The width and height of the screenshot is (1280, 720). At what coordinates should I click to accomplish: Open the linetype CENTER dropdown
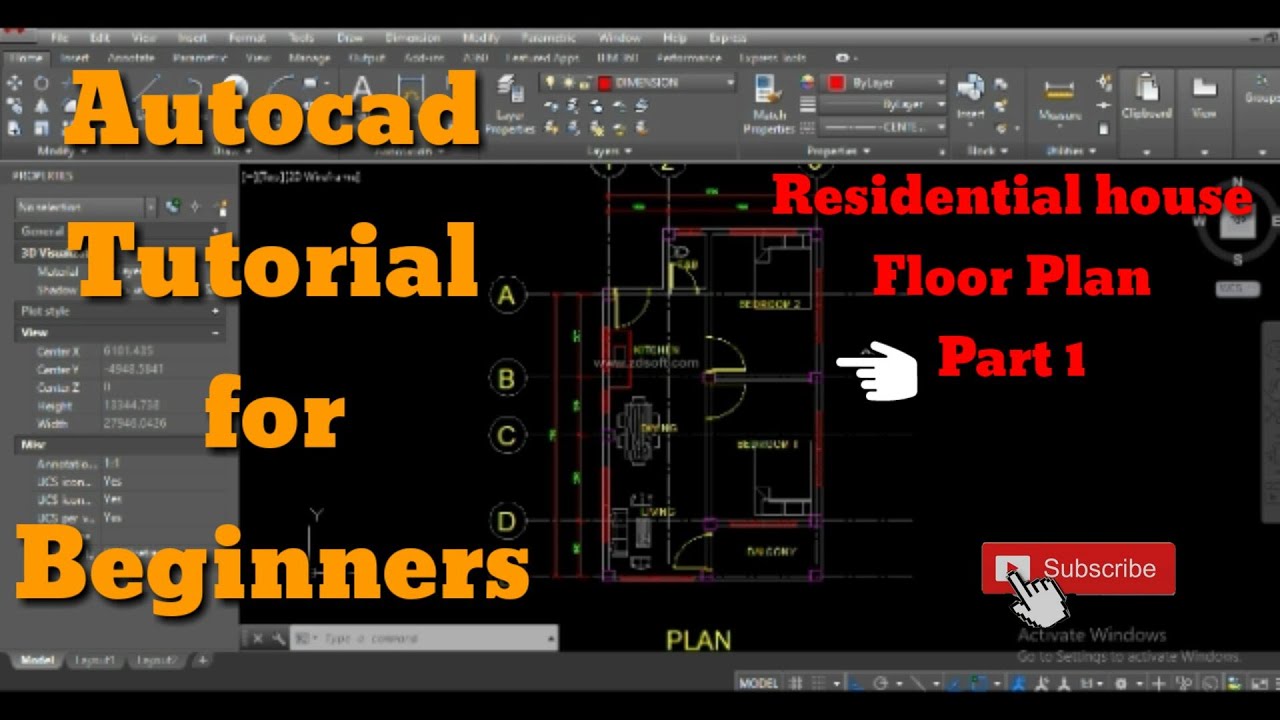coord(884,127)
